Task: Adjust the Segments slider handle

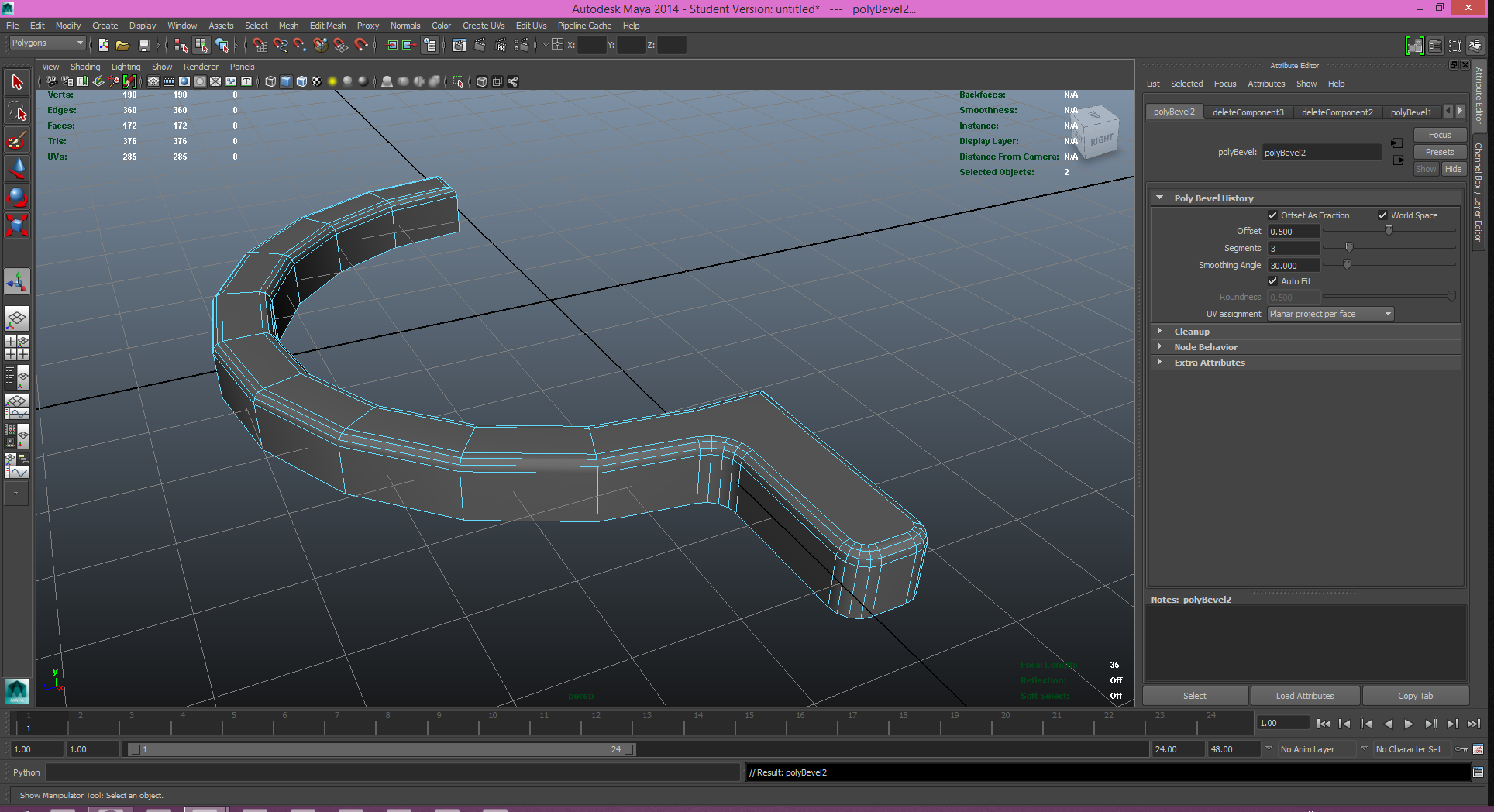Action: [1349, 248]
